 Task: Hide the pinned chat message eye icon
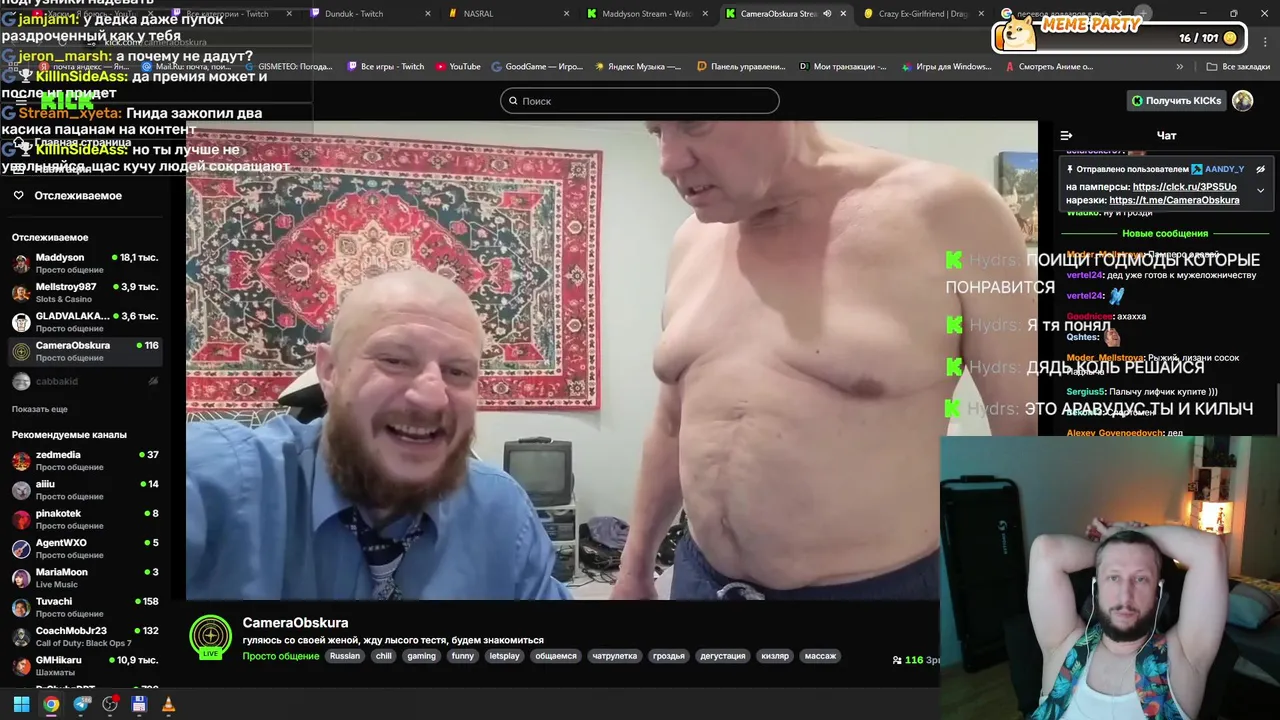tap(1260, 169)
